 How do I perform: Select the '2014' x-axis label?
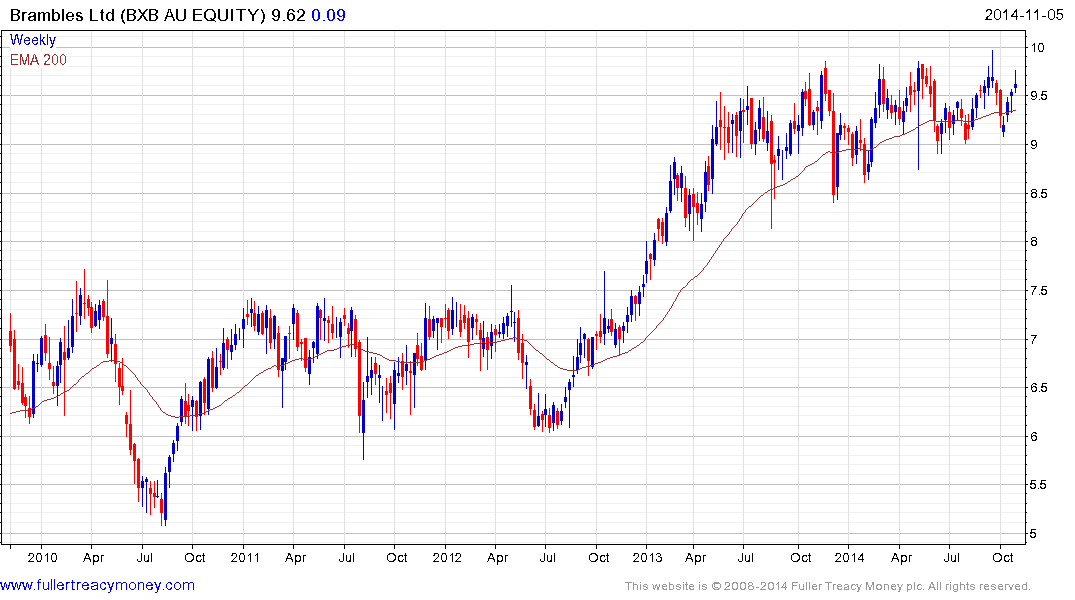pyautogui.click(x=849, y=557)
